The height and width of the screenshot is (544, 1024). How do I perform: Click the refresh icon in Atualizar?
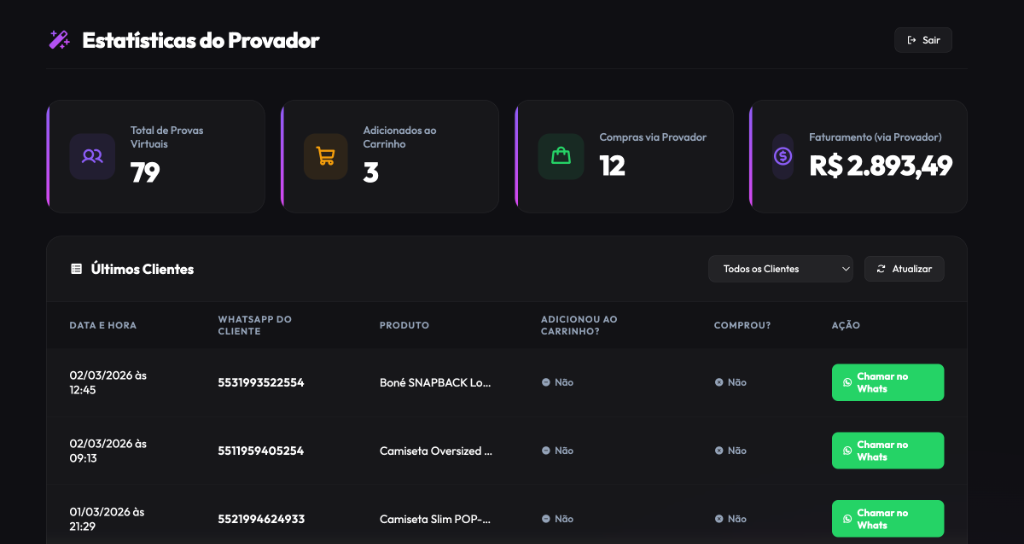880,269
